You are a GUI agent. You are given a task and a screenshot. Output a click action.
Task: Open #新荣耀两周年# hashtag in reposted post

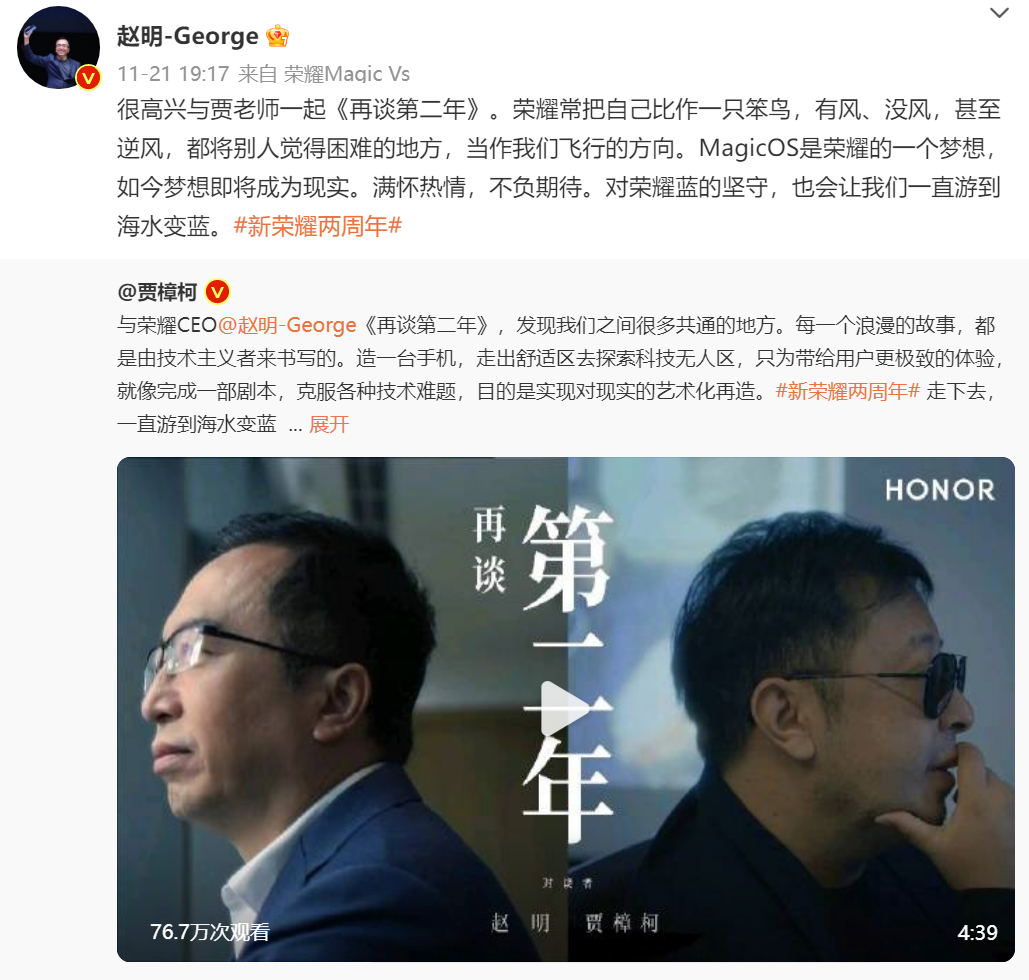point(848,391)
